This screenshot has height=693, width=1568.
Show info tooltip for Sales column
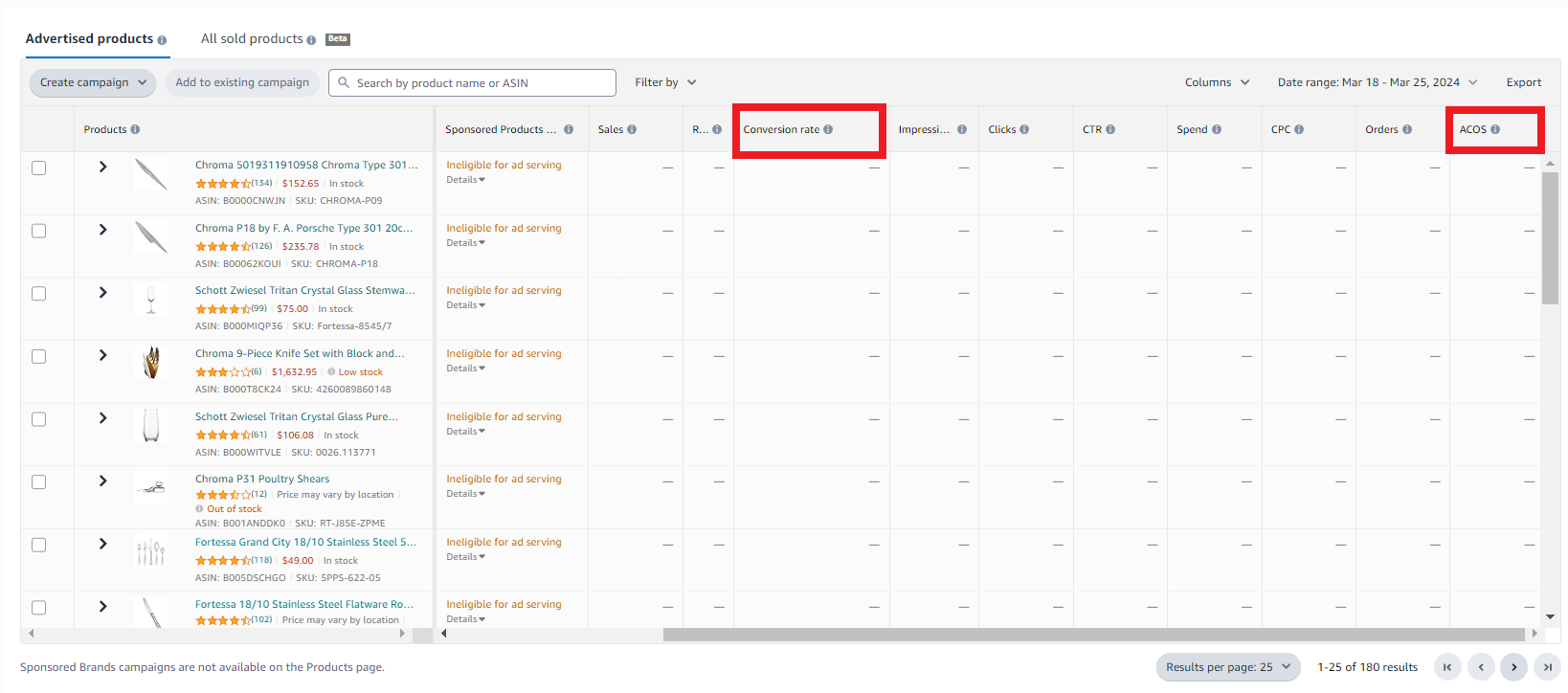pyautogui.click(x=632, y=129)
